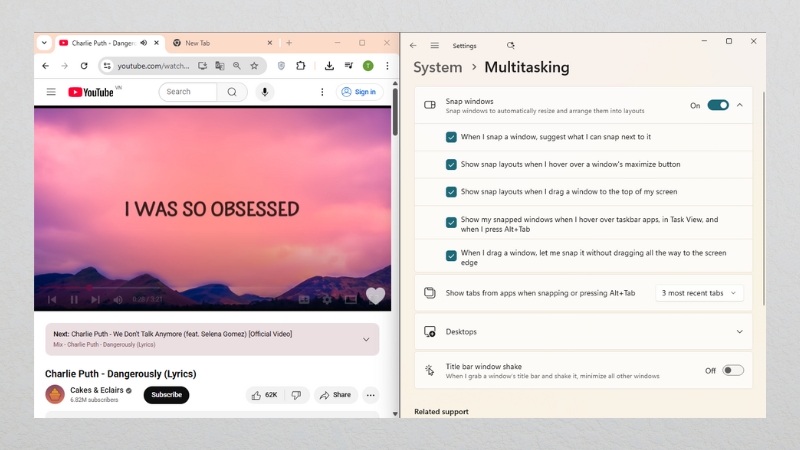Image resolution: width=800 pixels, height=450 pixels.
Task: Click the Sign in button on YouTube
Action: (x=359, y=92)
